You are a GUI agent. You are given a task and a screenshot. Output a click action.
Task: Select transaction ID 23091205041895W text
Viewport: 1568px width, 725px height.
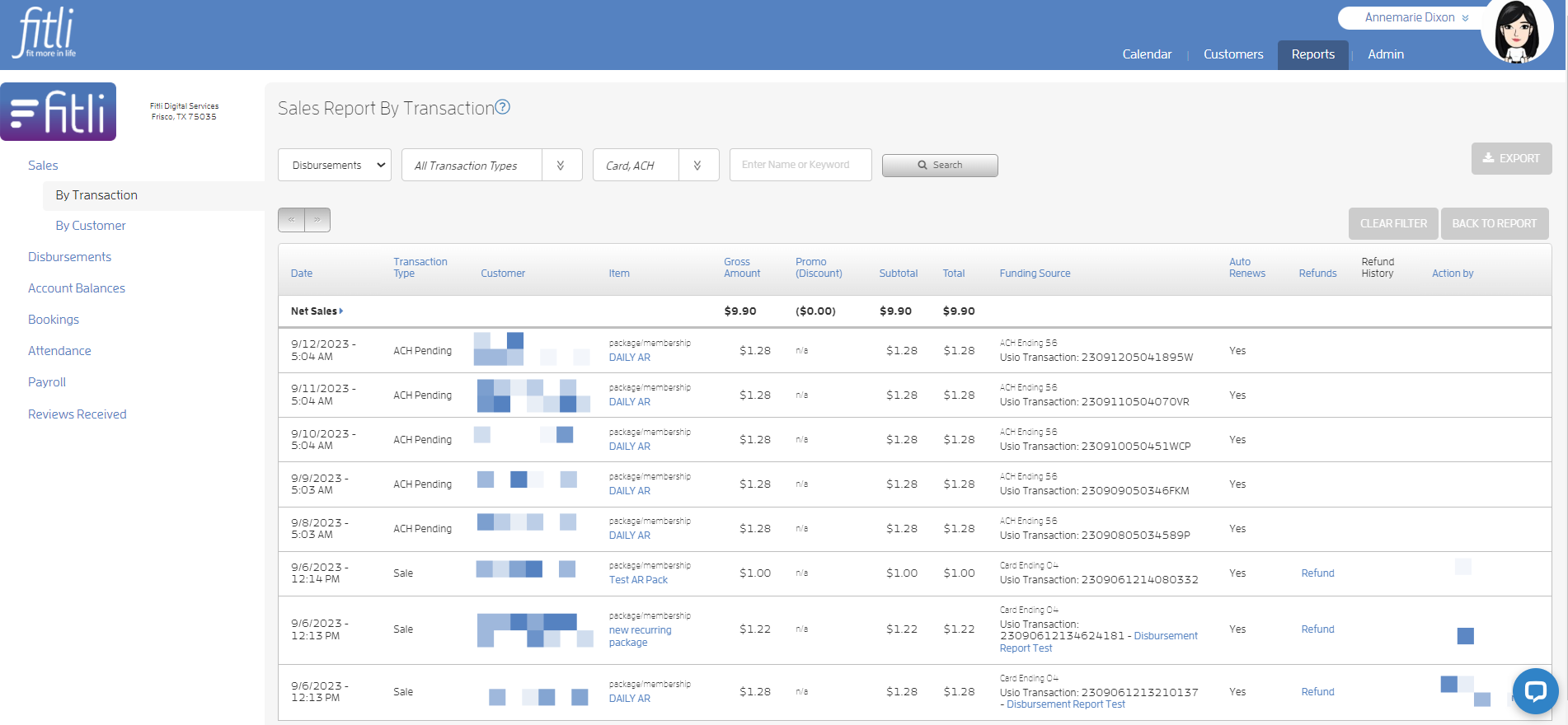[x=1137, y=358]
